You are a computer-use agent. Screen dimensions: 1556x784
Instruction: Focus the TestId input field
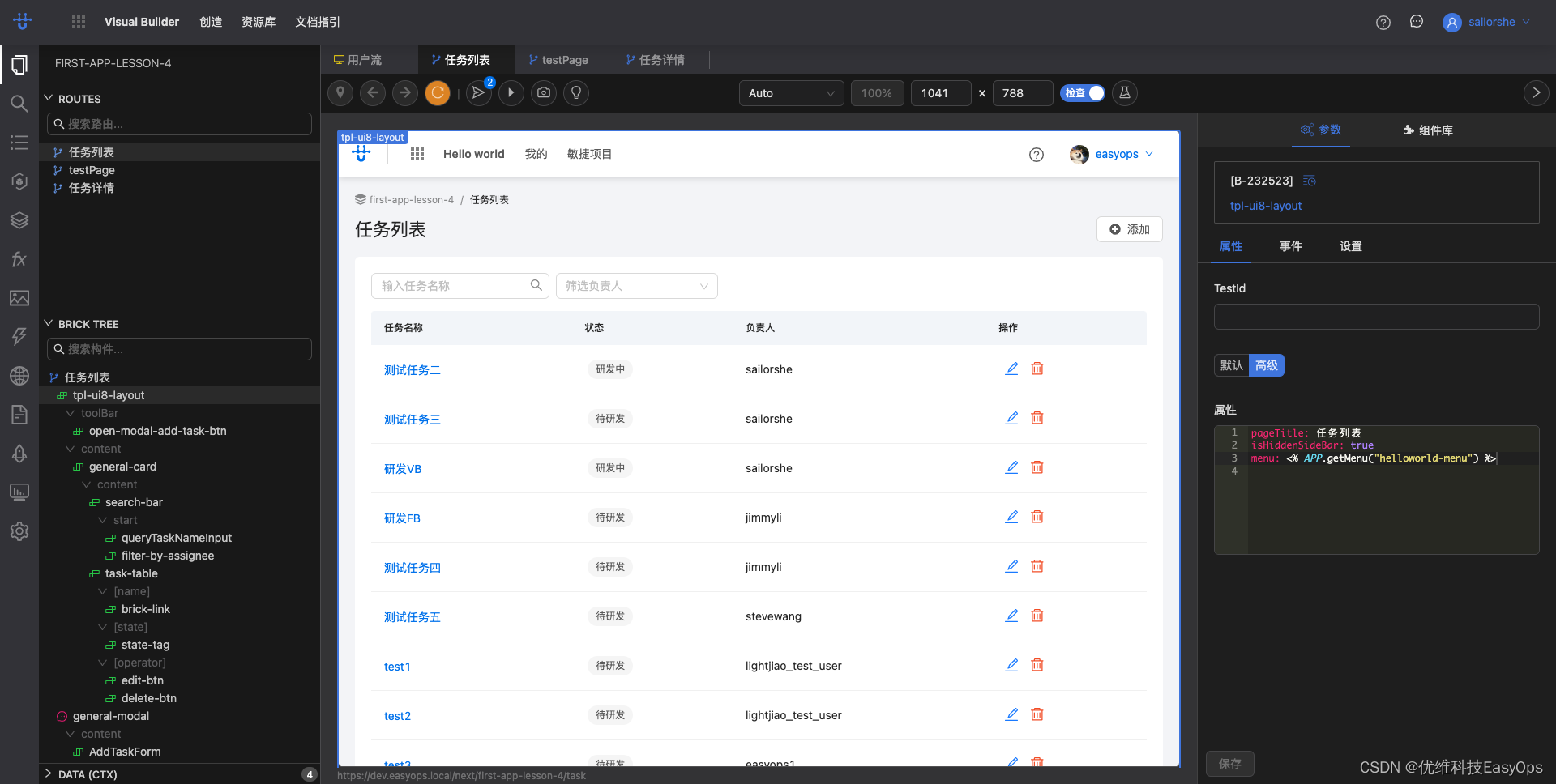1376,317
